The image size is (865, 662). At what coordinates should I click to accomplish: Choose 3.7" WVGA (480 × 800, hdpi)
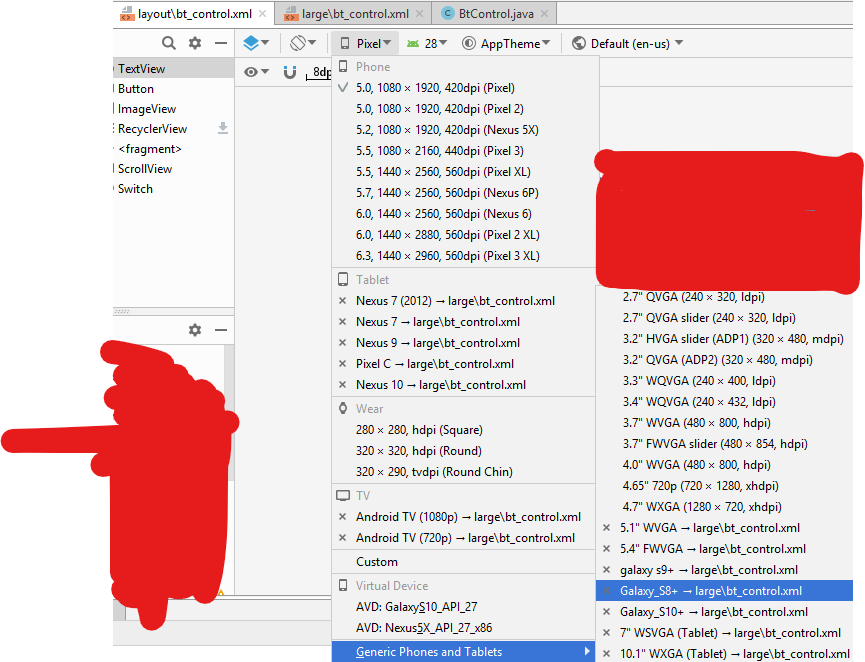(725, 423)
